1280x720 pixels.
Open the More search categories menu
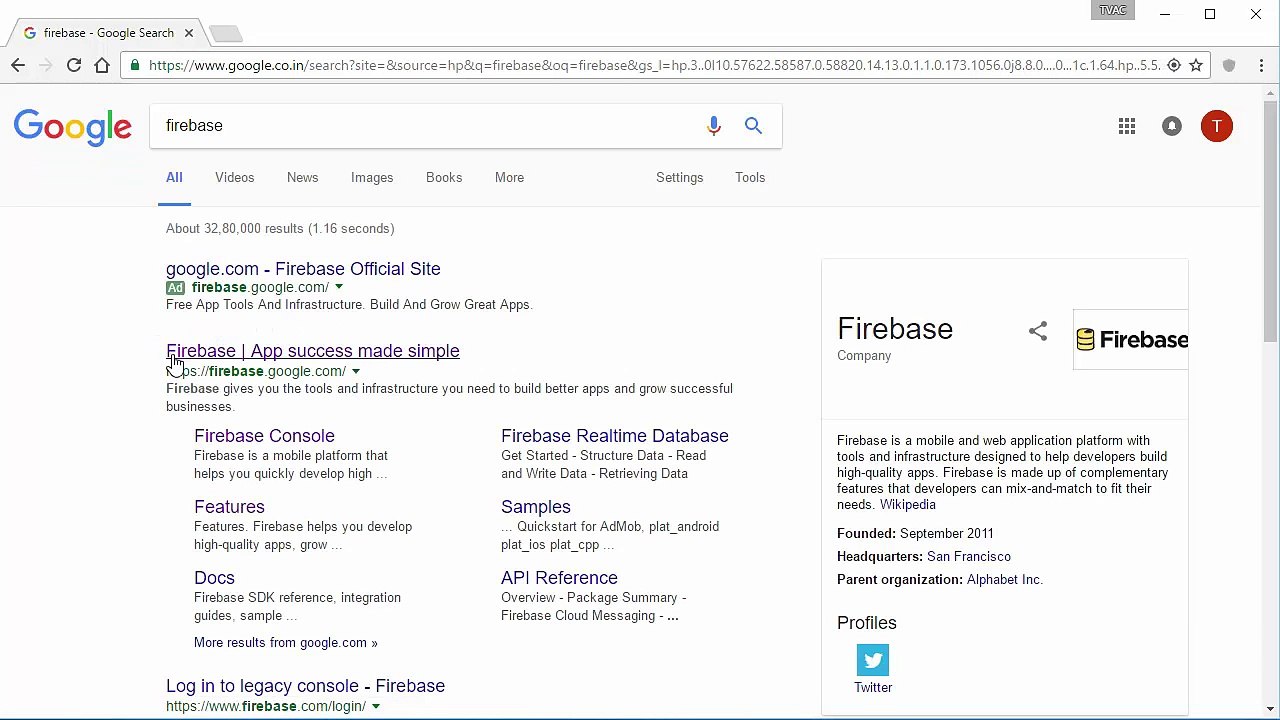click(509, 178)
